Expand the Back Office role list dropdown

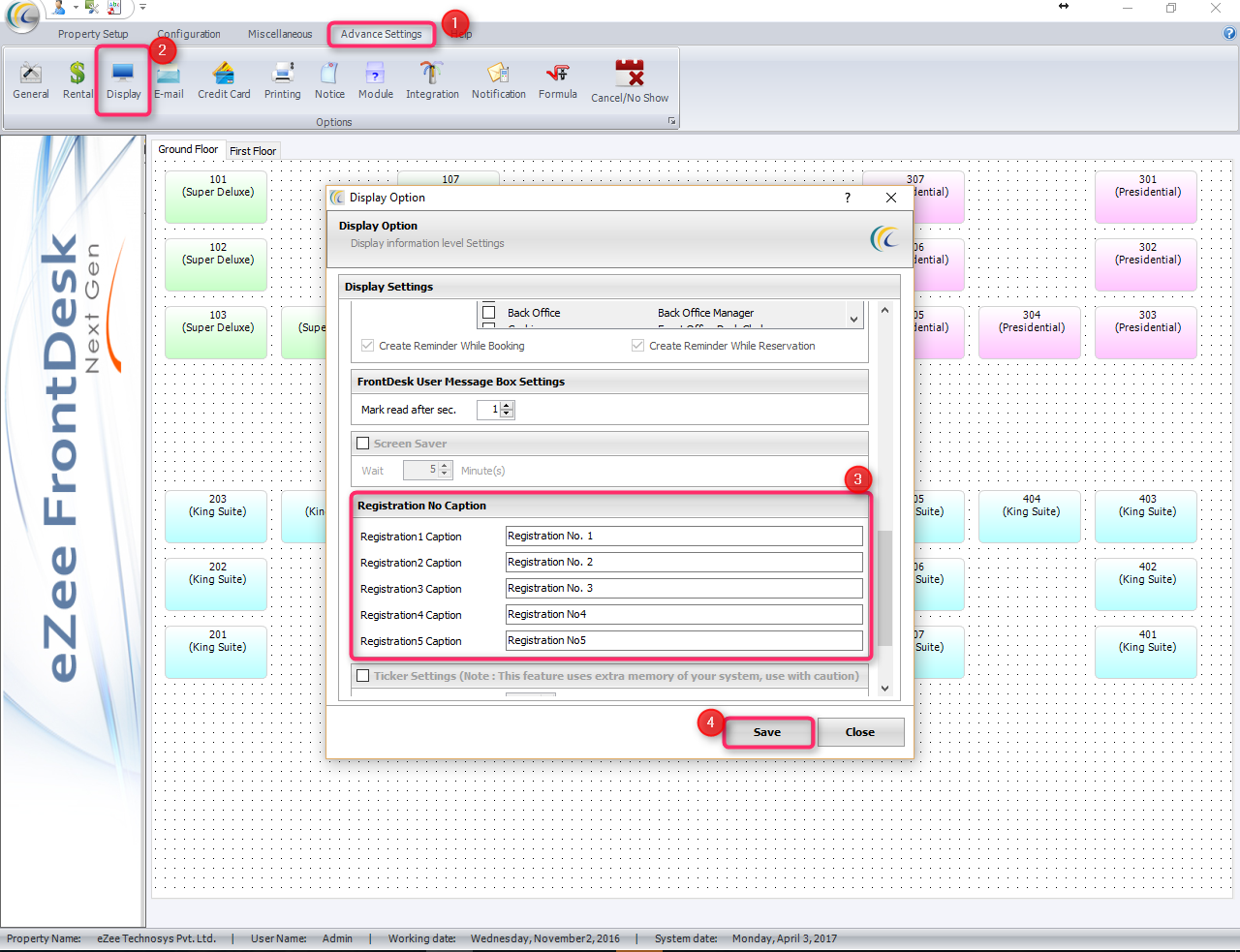(853, 318)
